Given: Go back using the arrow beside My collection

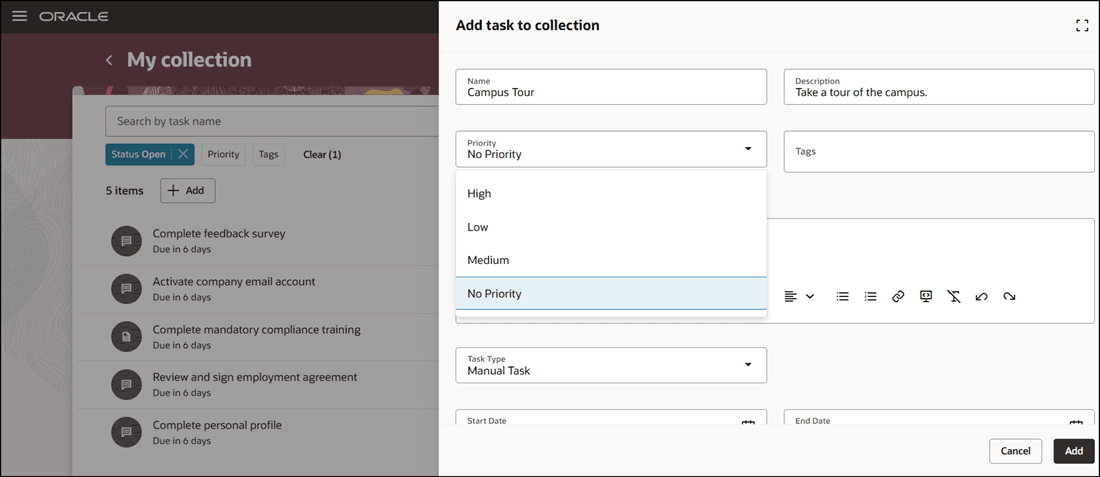Looking at the screenshot, I should (x=109, y=60).
